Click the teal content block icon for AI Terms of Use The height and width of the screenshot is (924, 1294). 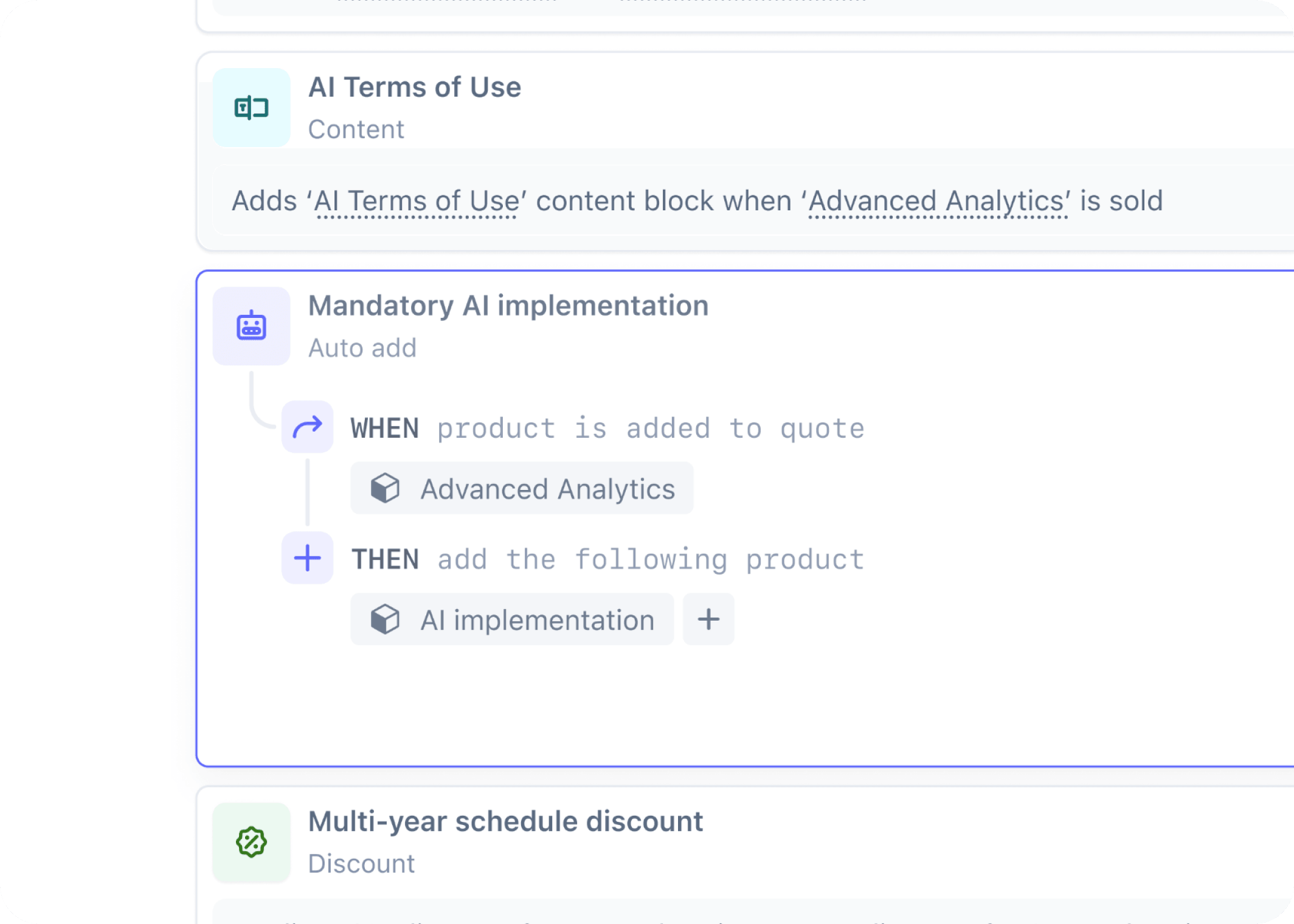pos(251,108)
